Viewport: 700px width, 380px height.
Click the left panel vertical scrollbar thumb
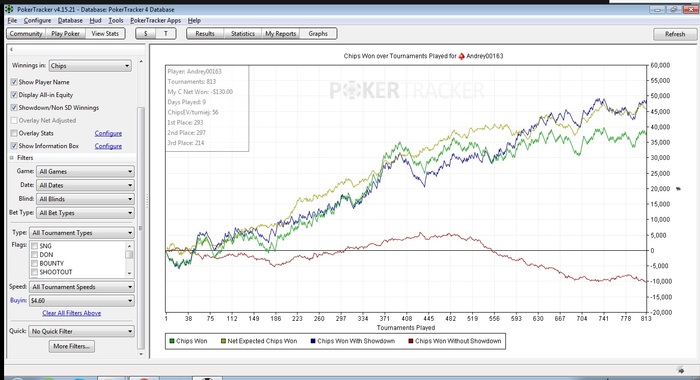[141, 227]
